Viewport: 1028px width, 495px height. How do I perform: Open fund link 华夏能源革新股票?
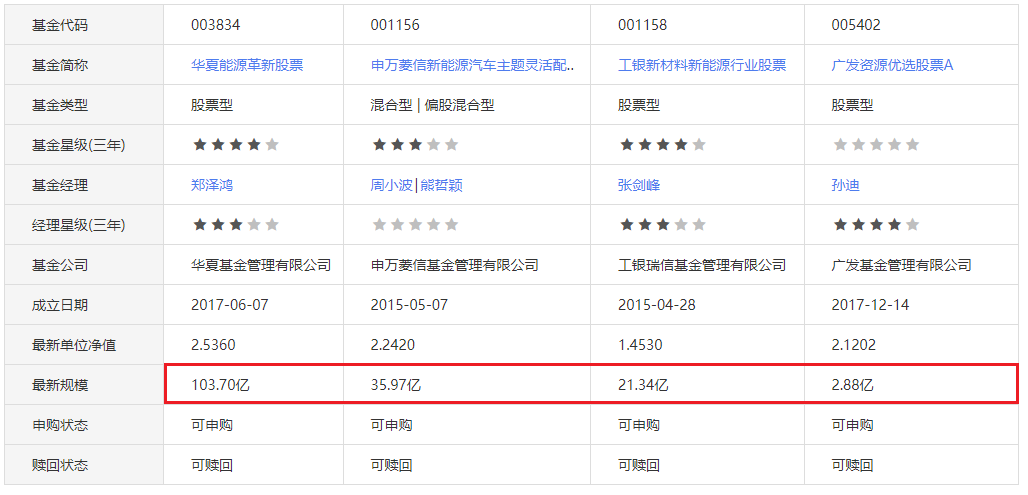(x=247, y=65)
